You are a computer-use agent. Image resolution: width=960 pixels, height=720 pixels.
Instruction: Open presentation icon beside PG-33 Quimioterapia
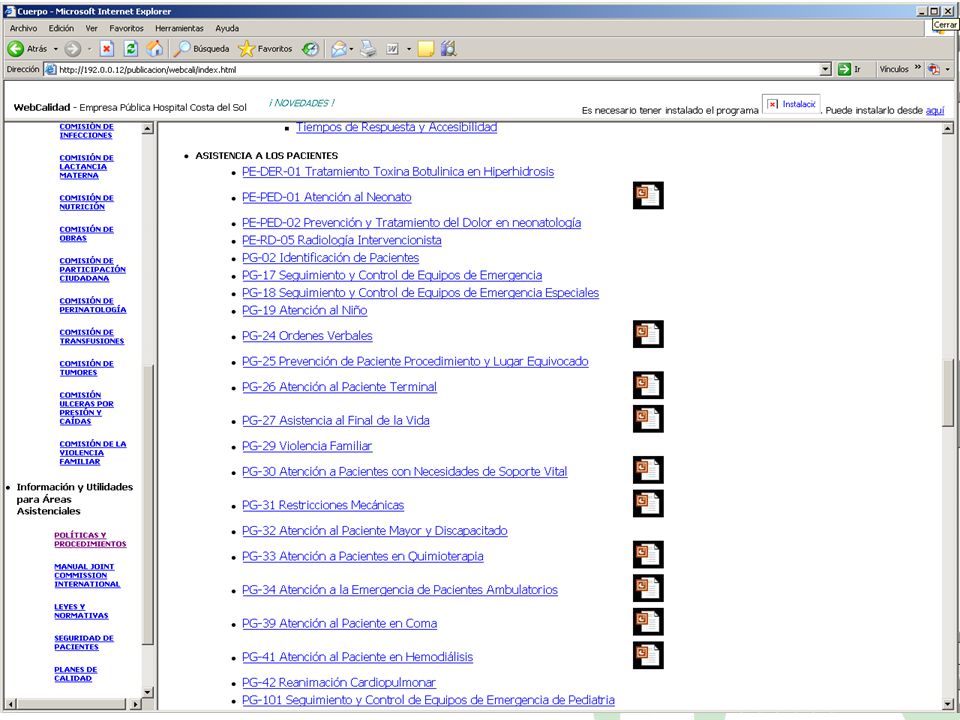click(x=648, y=555)
